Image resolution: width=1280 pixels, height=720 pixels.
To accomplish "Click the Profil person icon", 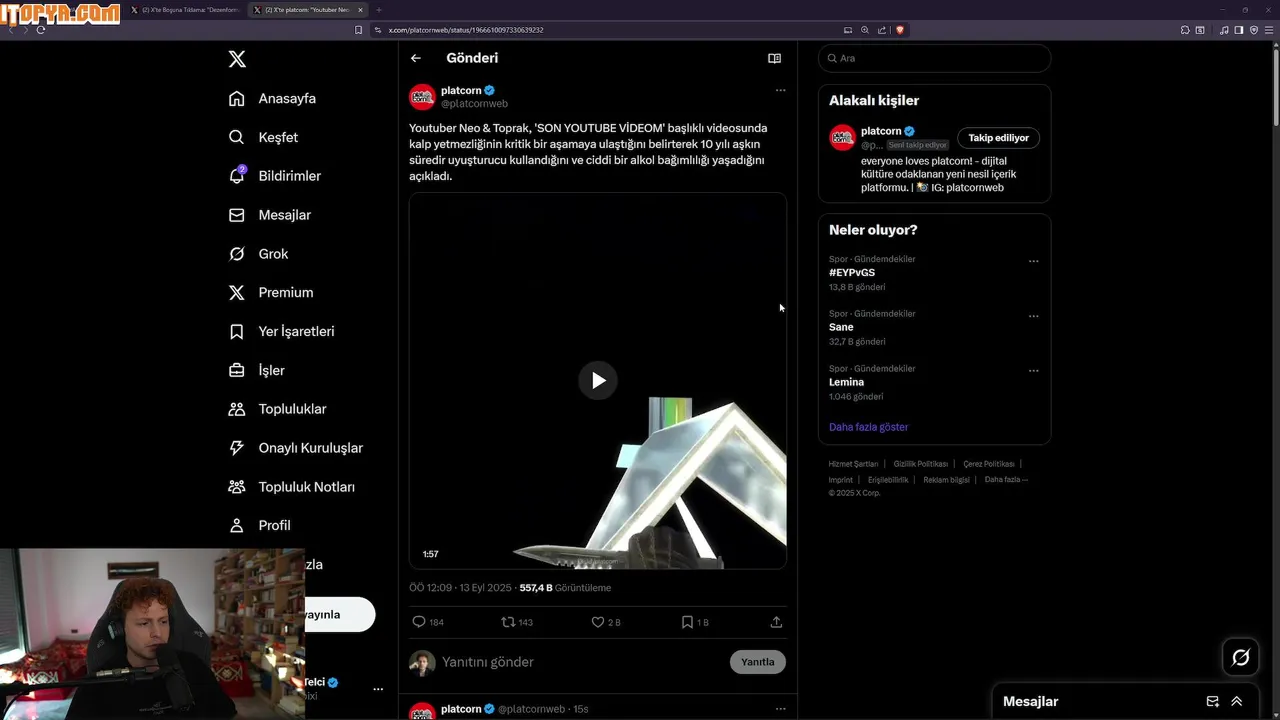I will click(x=237, y=525).
